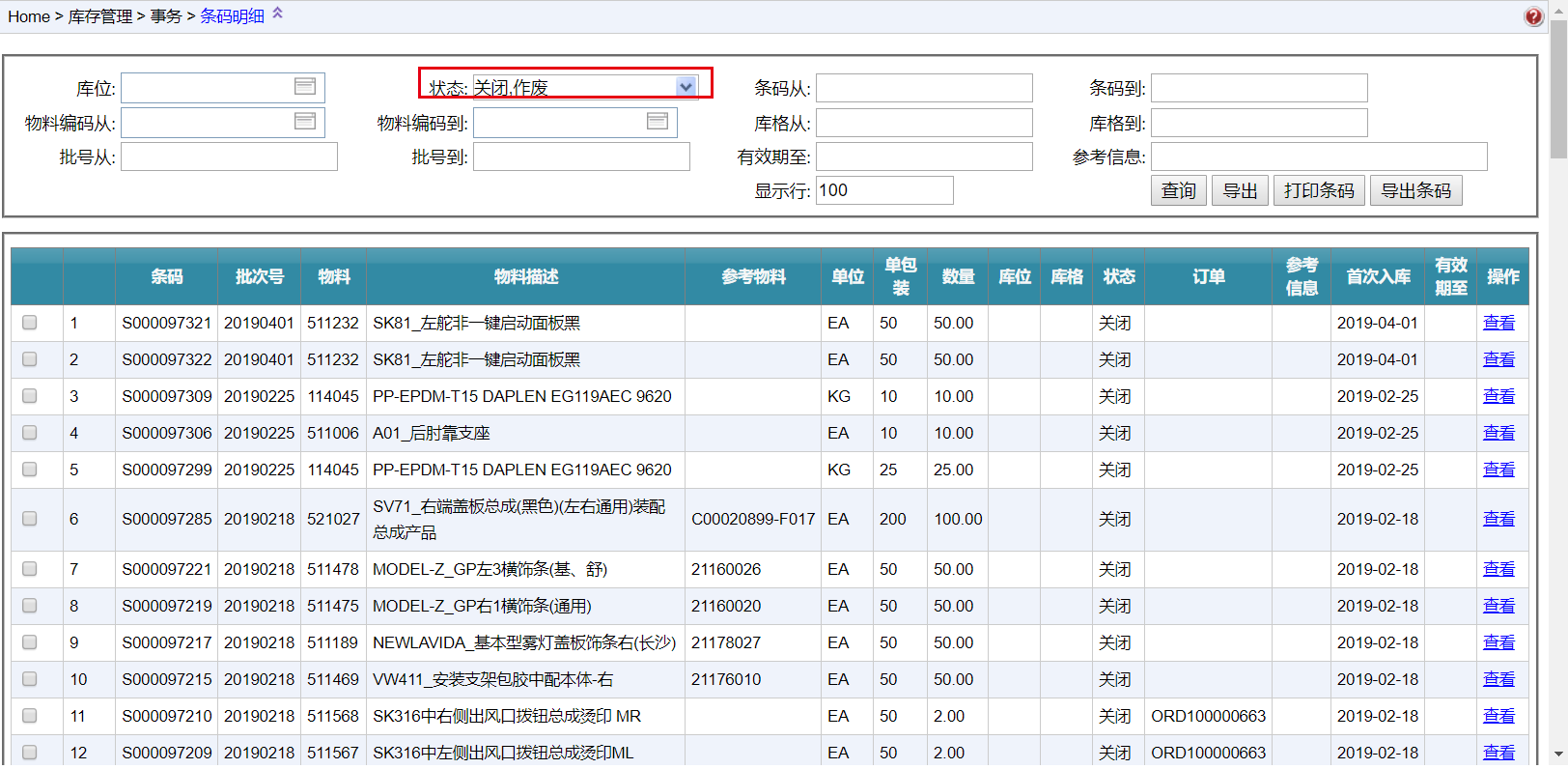This screenshot has width=1568, height=769.
Task: Sort by the 订单 column header
Action: click(x=1208, y=277)
